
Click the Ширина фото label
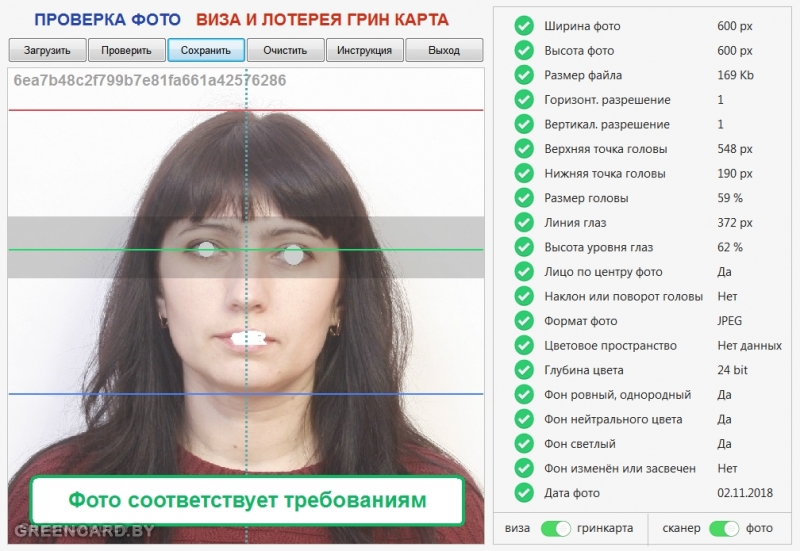[x=582, y=26]
